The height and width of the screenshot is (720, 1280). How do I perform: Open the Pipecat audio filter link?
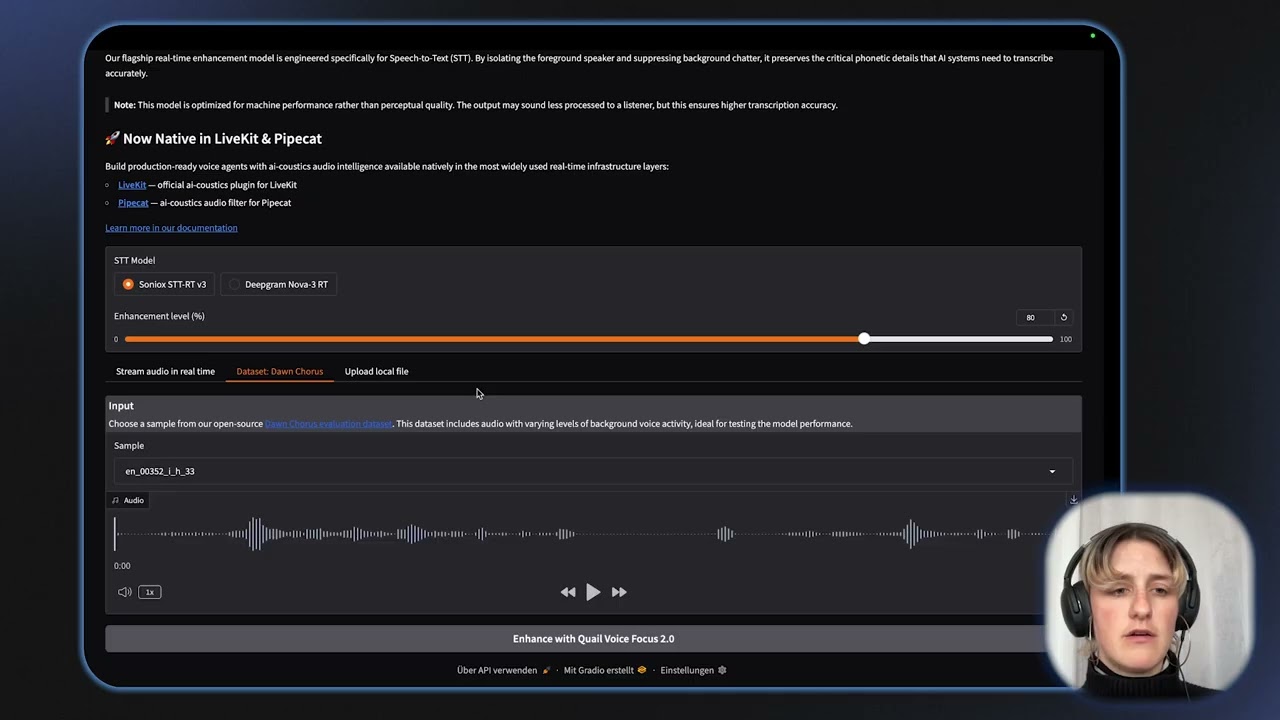pos(133,203)
